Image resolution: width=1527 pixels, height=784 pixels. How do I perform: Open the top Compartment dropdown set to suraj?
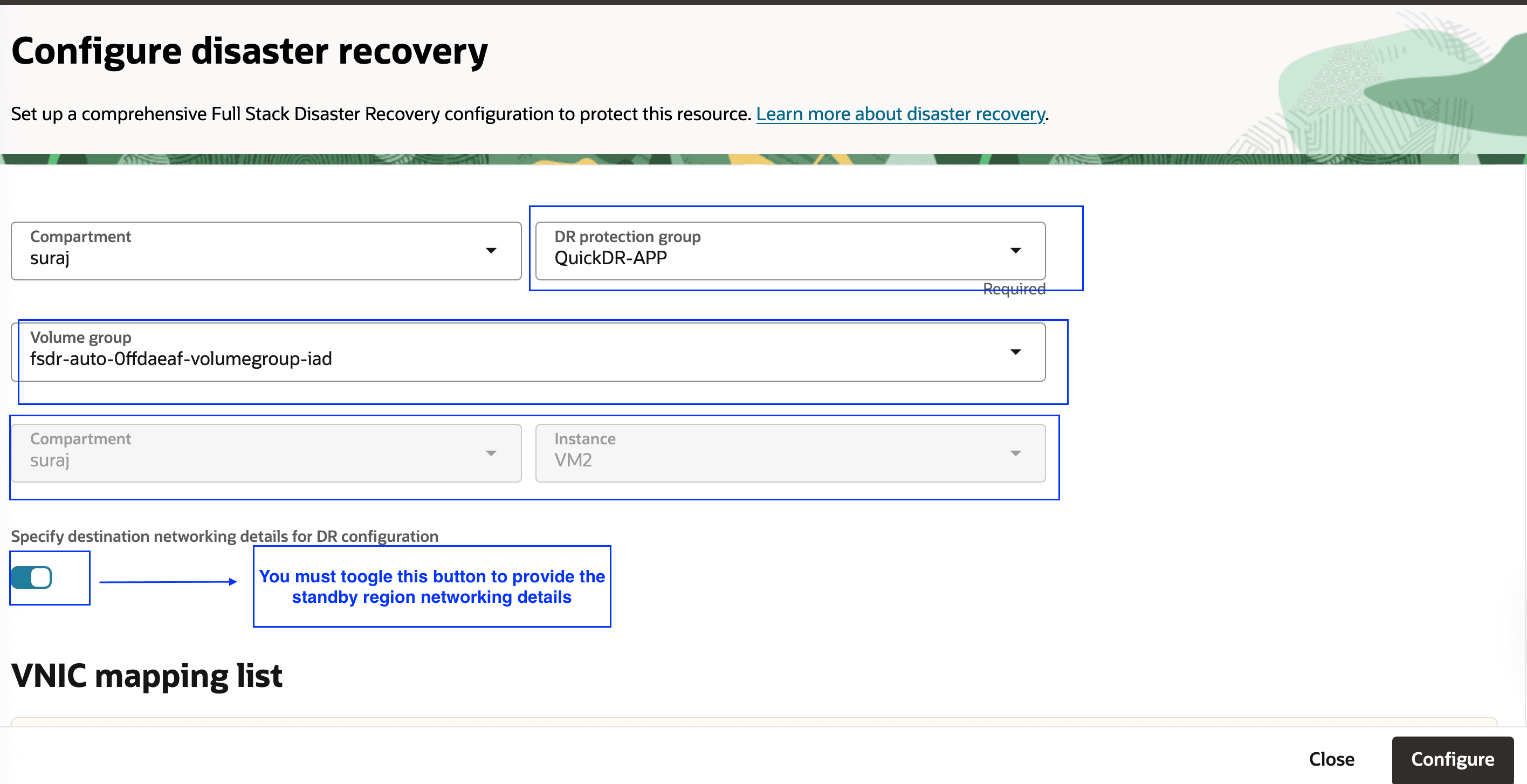pos(266,251)
